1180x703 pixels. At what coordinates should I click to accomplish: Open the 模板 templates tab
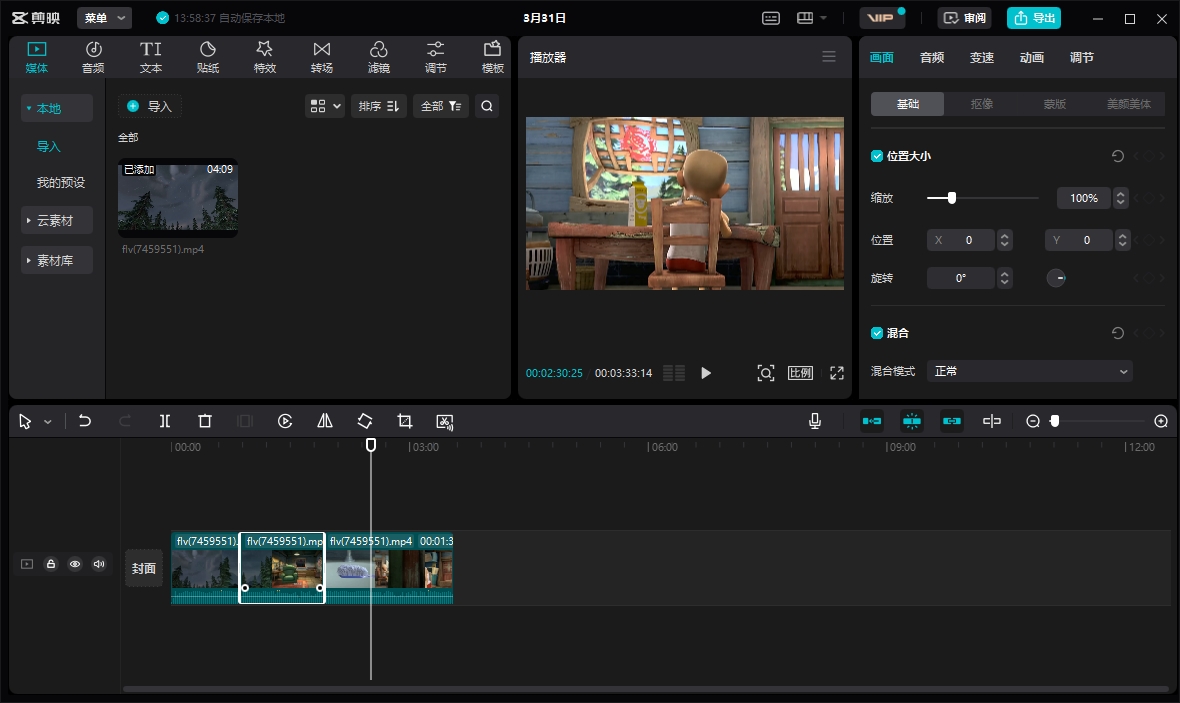coord(492,57)
